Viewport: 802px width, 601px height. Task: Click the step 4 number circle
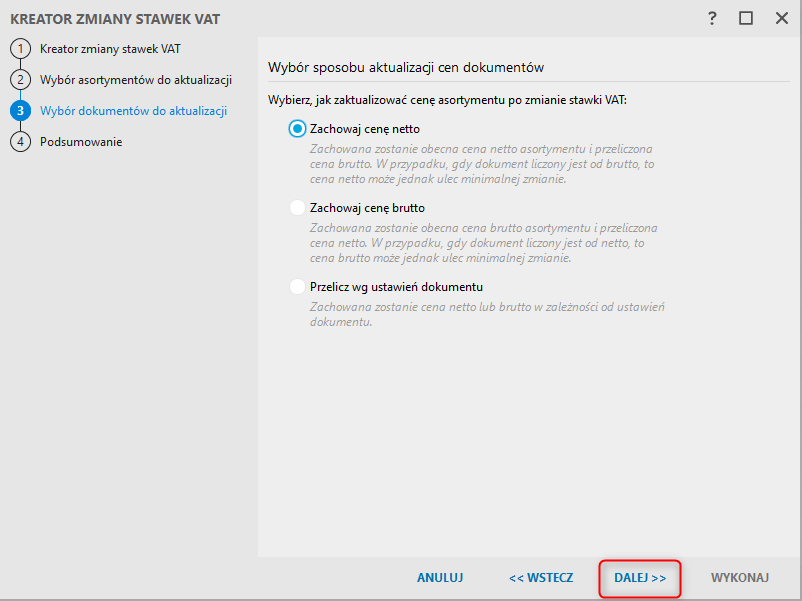click(x=20, y=141)
